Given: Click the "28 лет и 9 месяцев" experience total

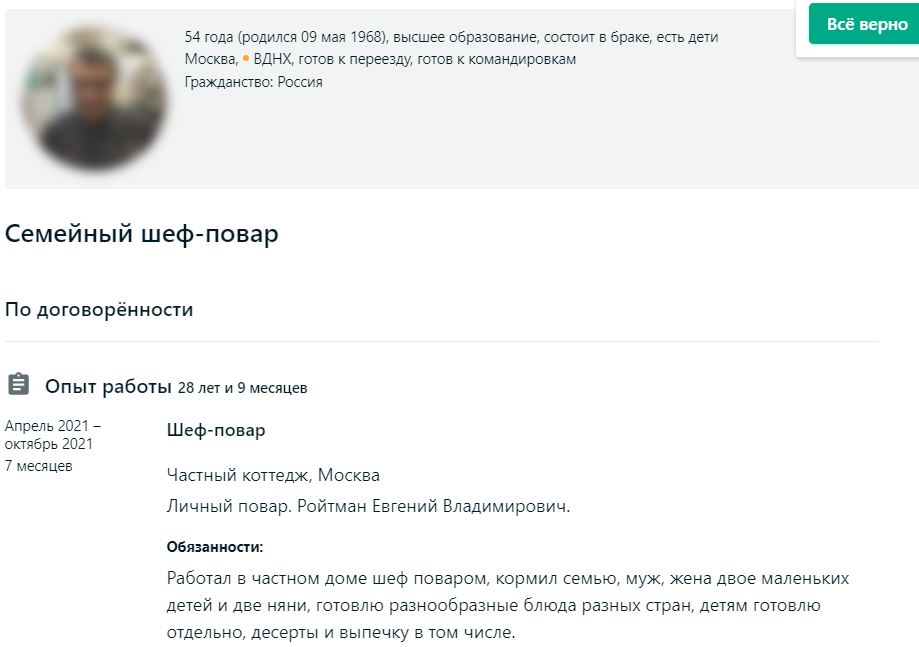Looking at the screenshot, I should point(242,387).
